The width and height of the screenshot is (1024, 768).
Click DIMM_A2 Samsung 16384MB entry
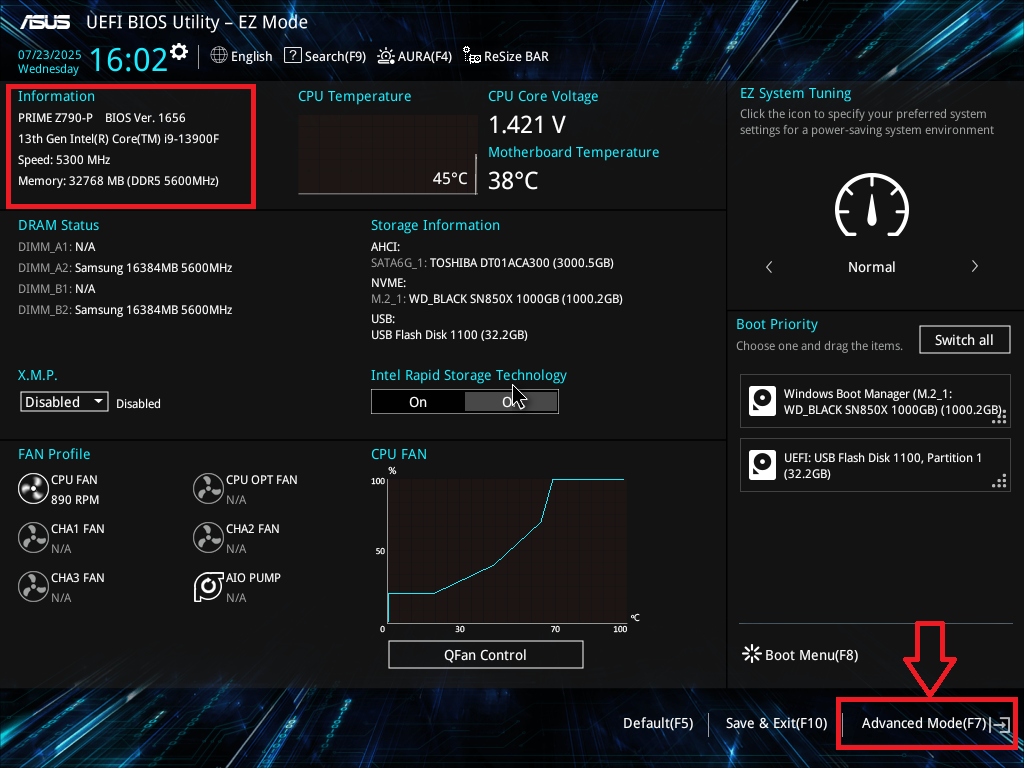pos(125,268)
